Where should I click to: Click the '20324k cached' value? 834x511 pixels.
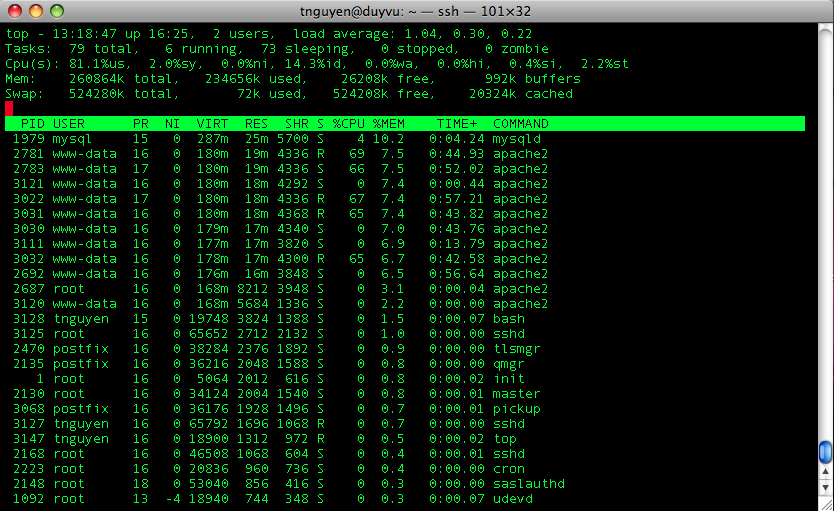click(x=521, y=94)
